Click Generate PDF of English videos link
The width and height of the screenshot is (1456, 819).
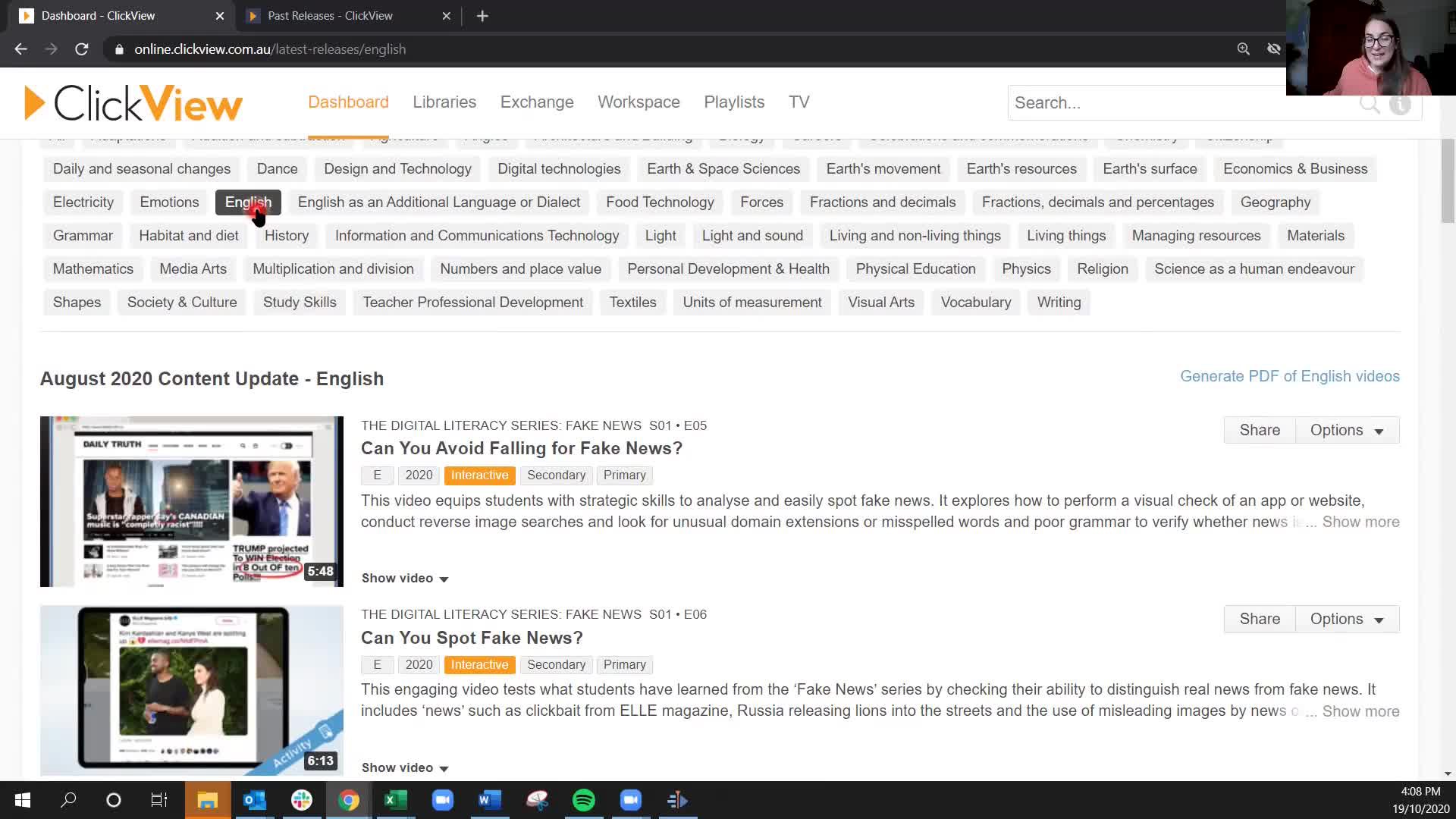[x=1290, y=375]
